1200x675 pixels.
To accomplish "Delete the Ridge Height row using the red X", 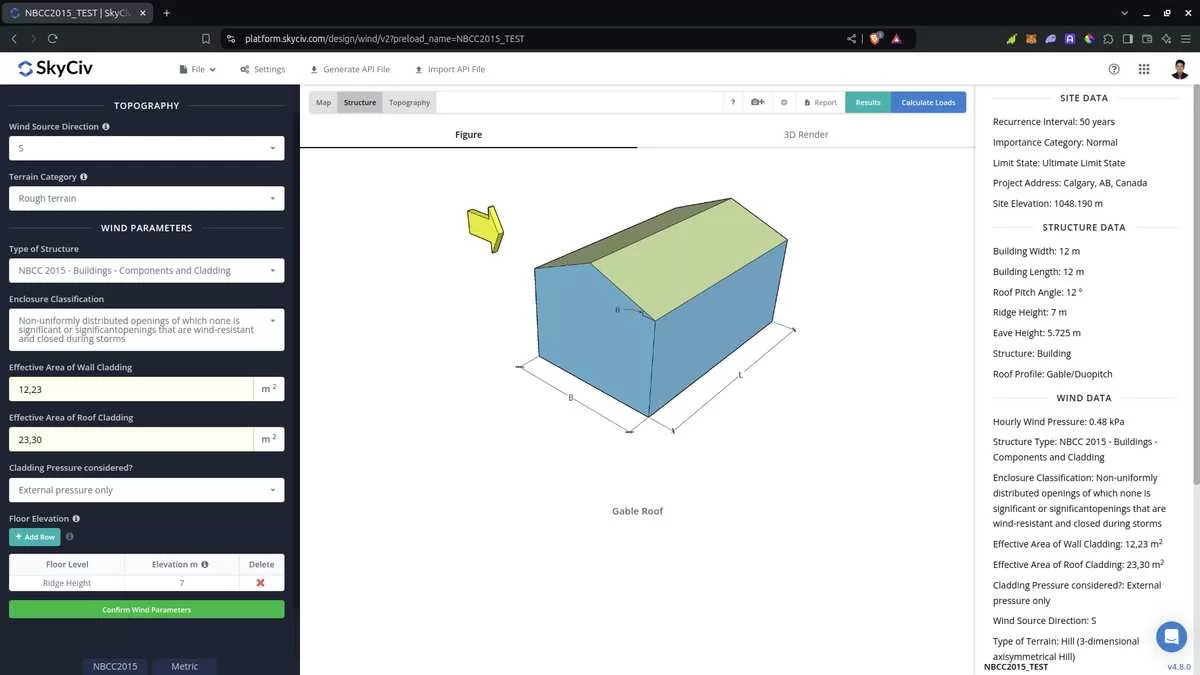I will 261,583.
